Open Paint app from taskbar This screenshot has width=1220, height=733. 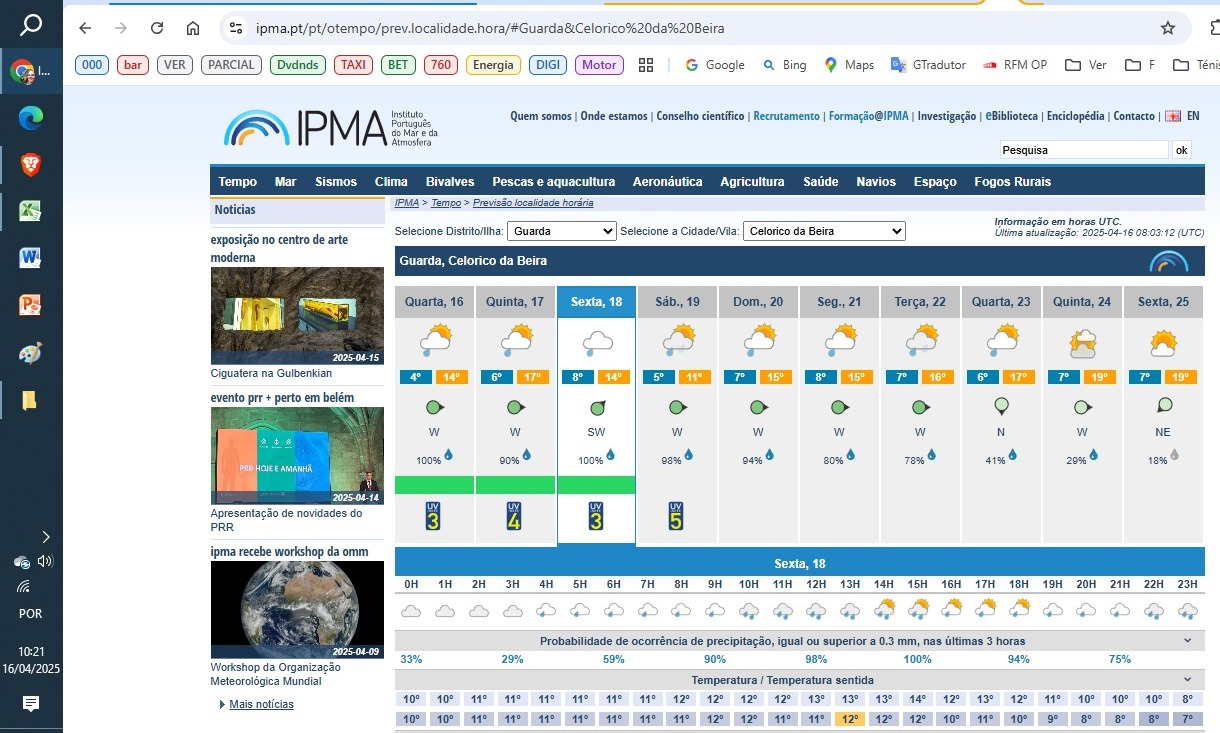point(30,353)
